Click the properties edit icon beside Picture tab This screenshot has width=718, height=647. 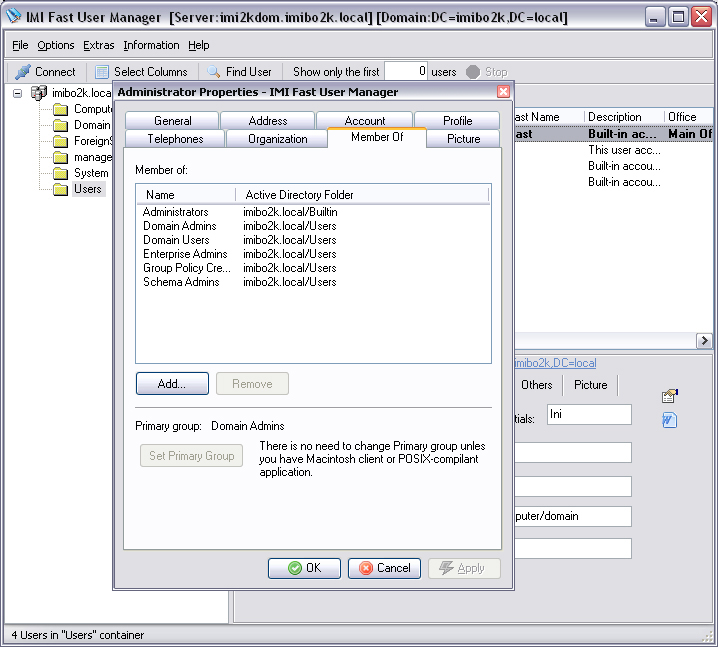point(669,396)
